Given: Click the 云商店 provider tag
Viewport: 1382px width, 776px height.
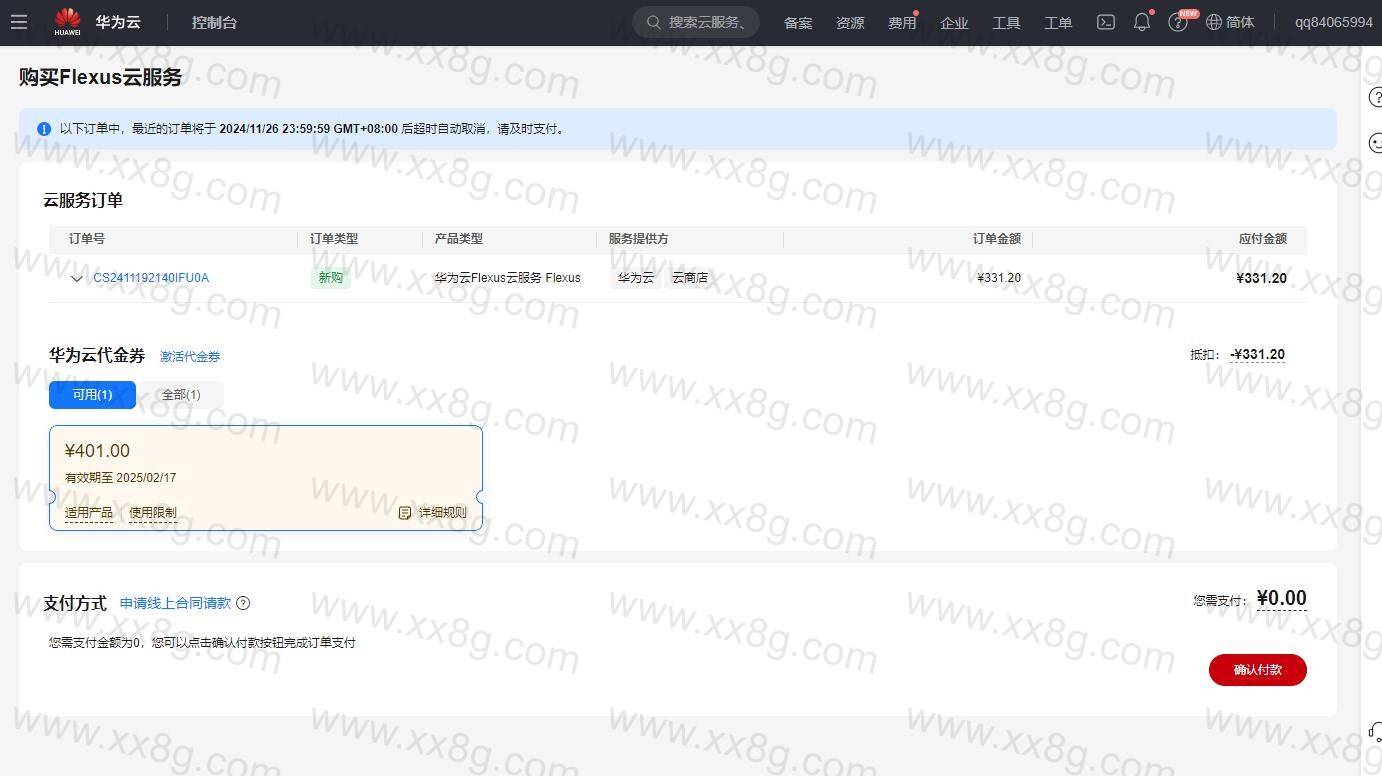Looking at the screenshot, I should tap(690, 278).
